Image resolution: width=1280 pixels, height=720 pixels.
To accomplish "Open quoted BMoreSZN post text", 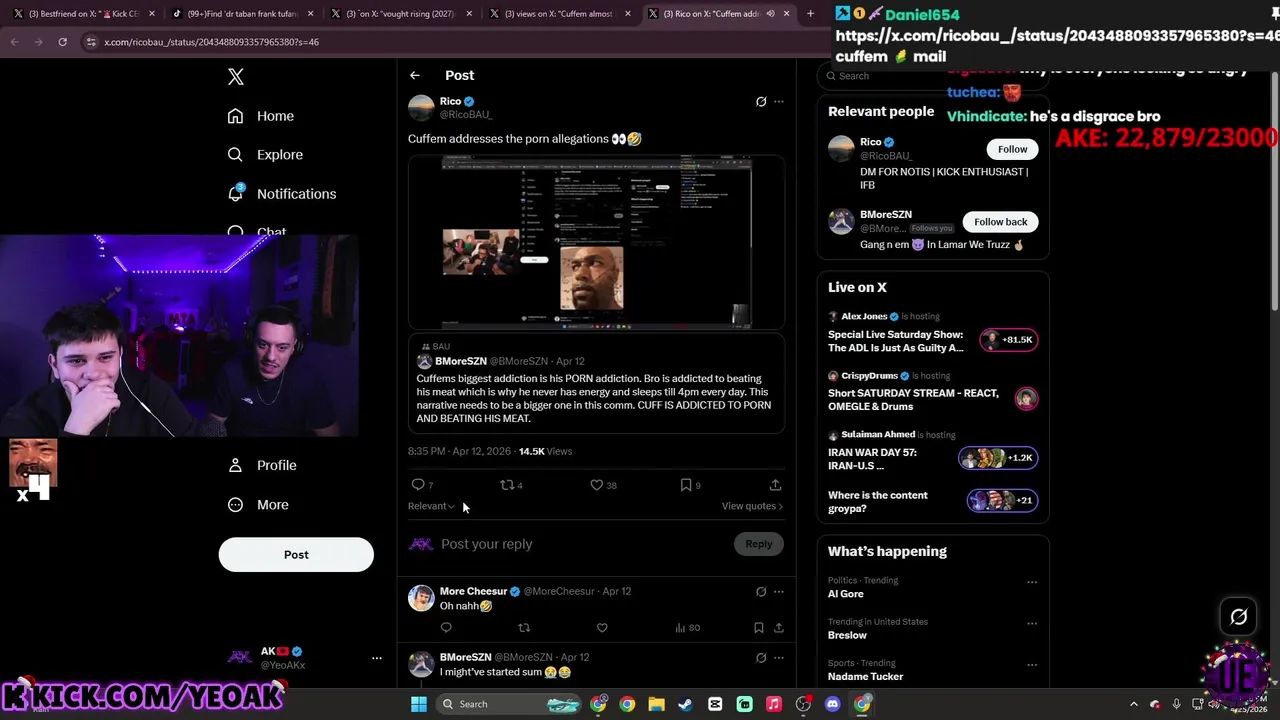I will [x=594, y=398].
